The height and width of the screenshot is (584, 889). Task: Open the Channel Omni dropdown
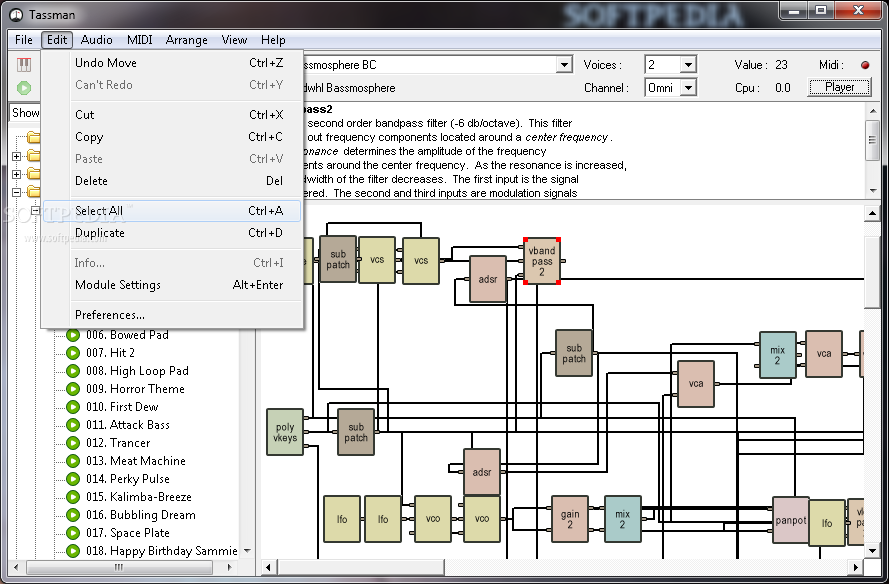tap(688, 88)
